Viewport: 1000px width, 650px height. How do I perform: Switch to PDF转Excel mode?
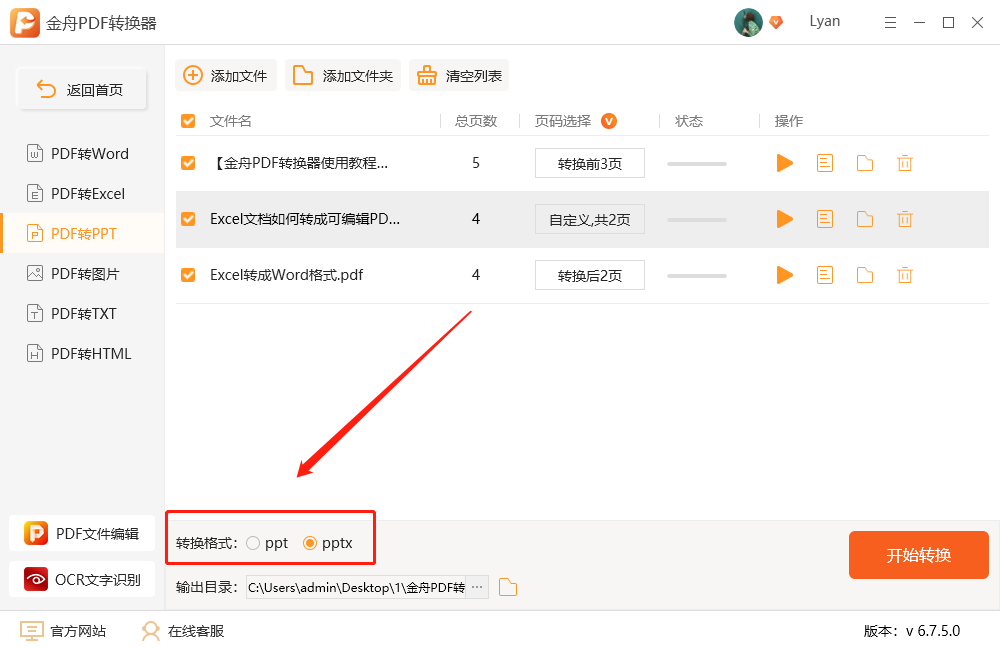click(x=82, y=194)
